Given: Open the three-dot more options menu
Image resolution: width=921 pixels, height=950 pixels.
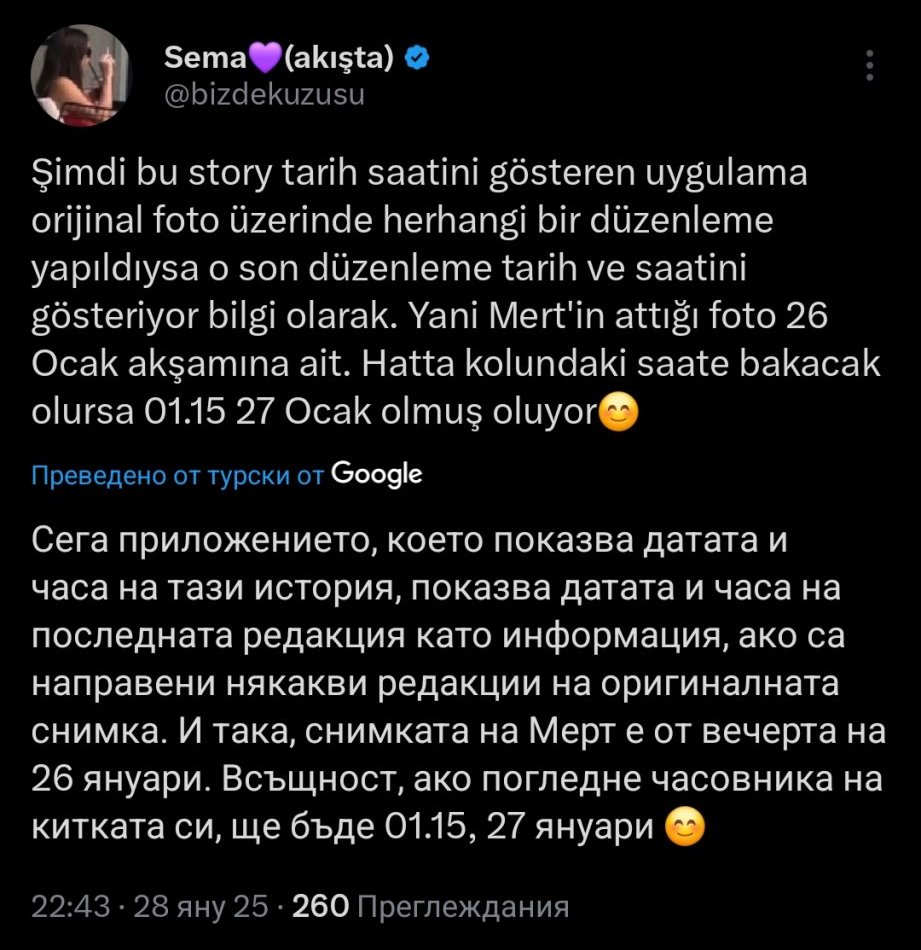Looking at the screenshot, I should coord(870,66).
